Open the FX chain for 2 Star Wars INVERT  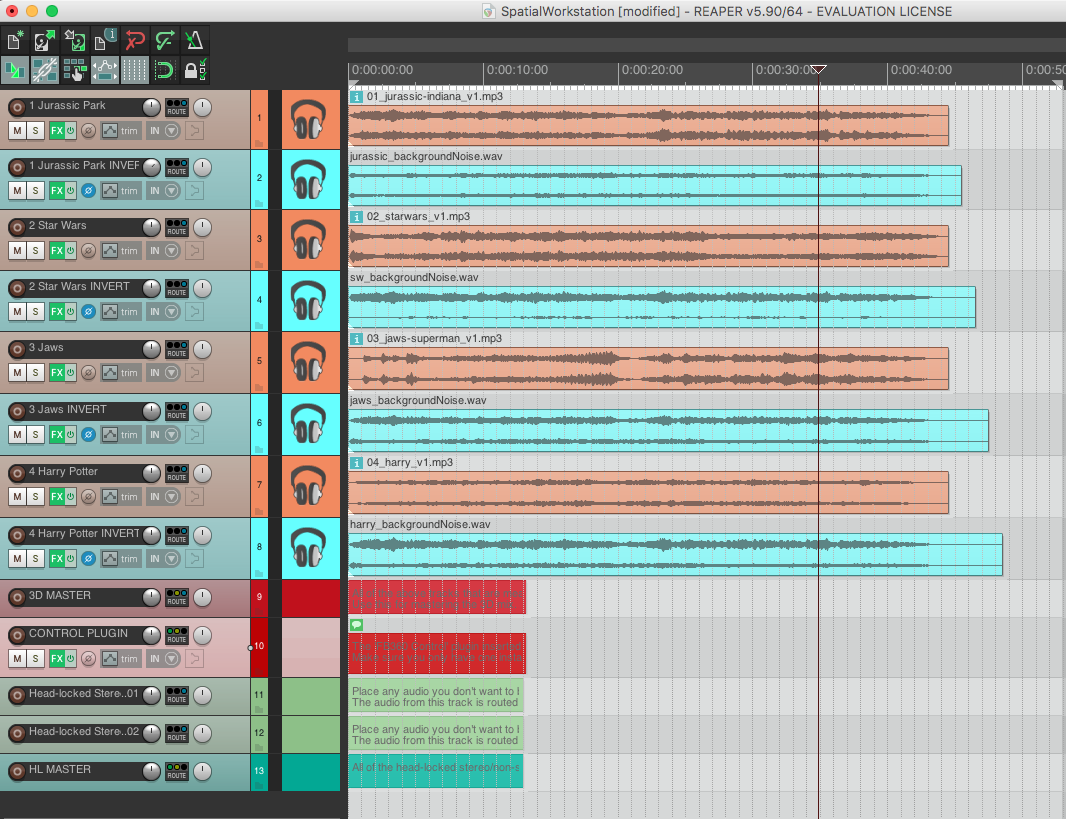(56, 311)
